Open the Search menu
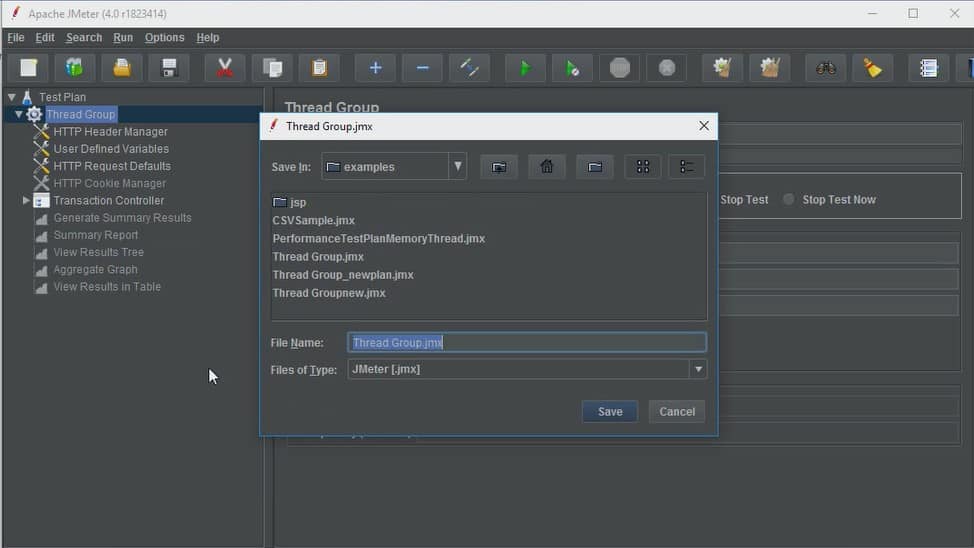Image resolution: width=974 pixels, height=548 pixels. pos(84,37)
